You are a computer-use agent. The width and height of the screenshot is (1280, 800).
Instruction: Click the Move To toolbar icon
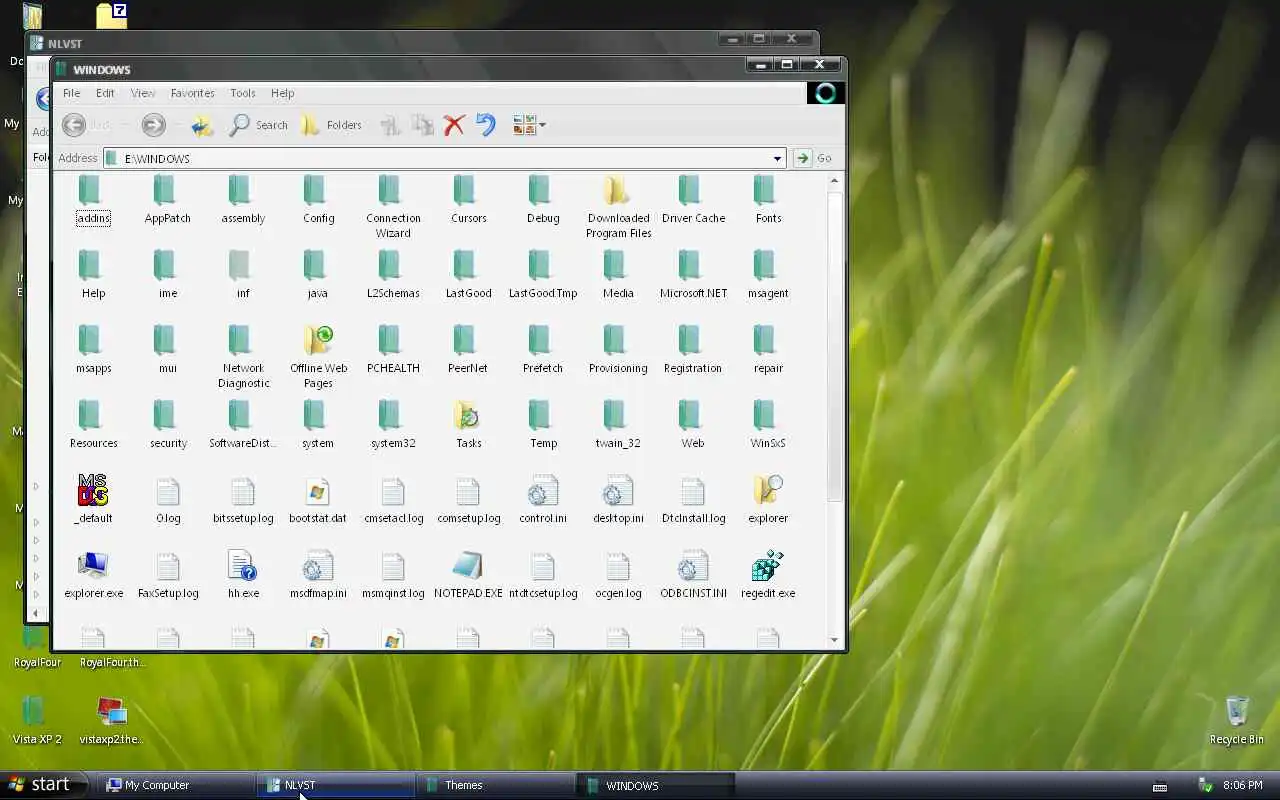click(x=390, y=125)
